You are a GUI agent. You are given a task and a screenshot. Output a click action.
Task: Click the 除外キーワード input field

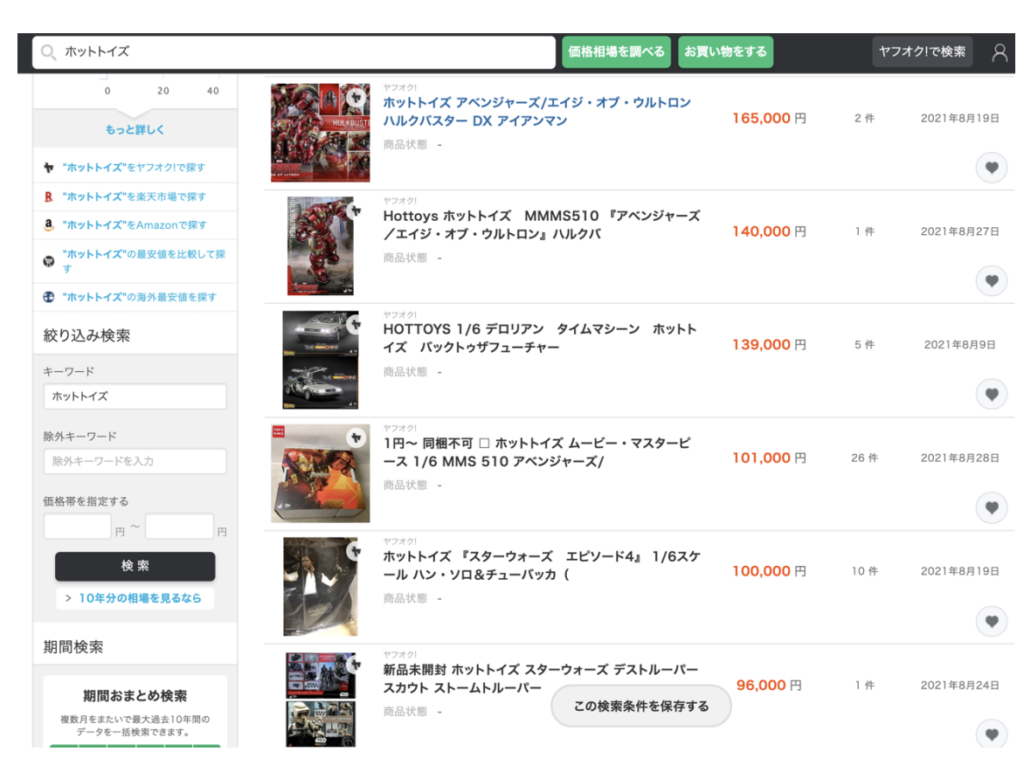pyautogui.click(x=135, y=461)
